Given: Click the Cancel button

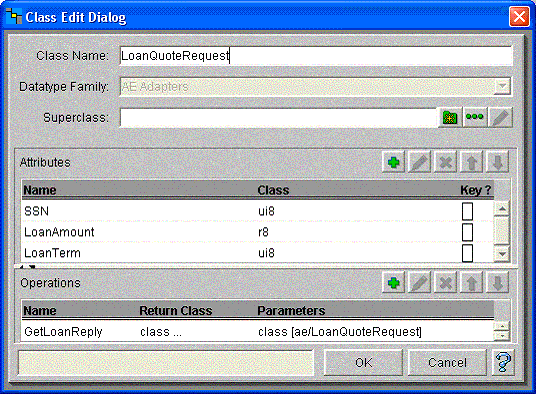Looking at the screenshot, I should (x=447, y=362).
